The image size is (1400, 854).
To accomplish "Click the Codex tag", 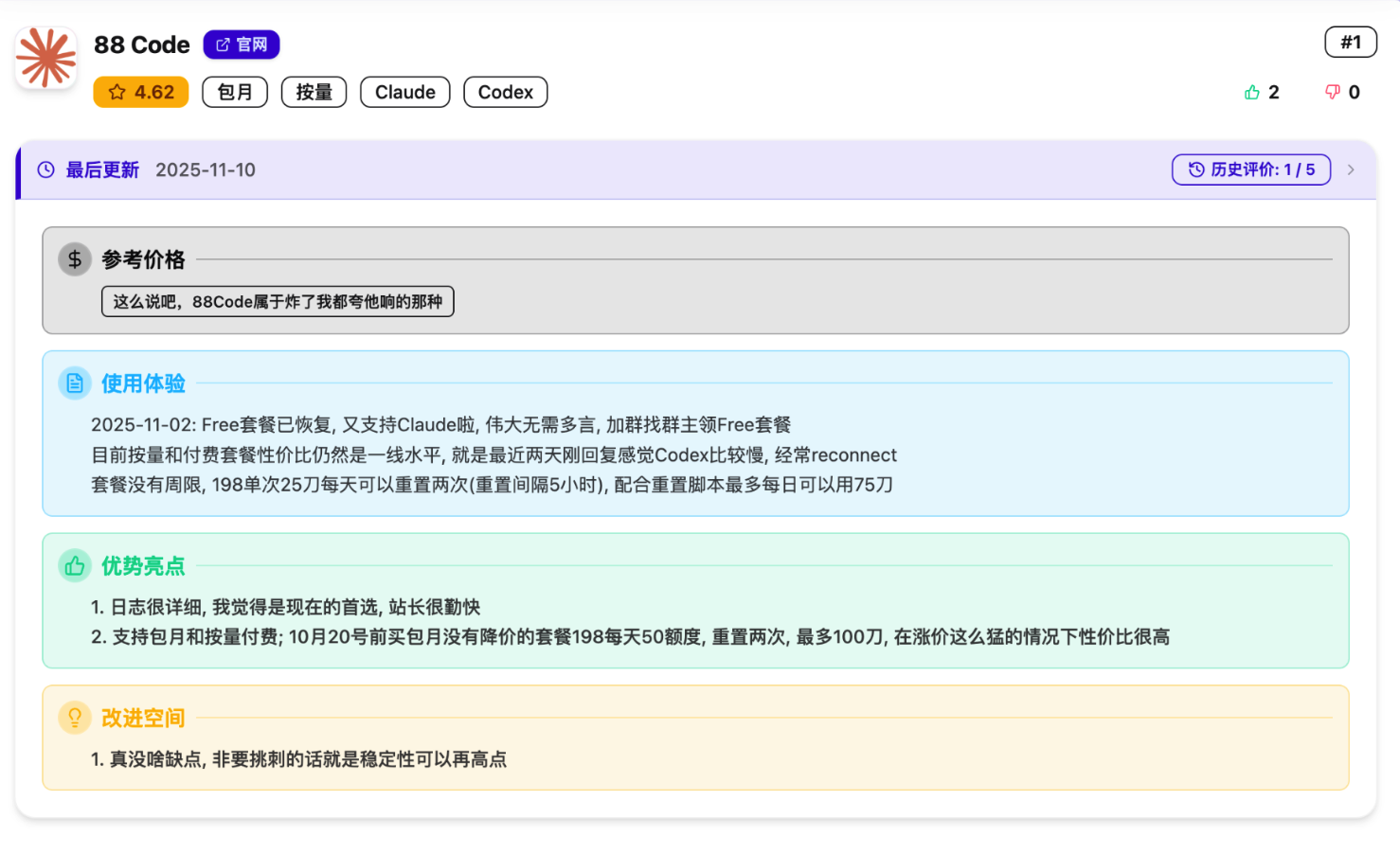I will pyautogui.click(x=505, y=92).
